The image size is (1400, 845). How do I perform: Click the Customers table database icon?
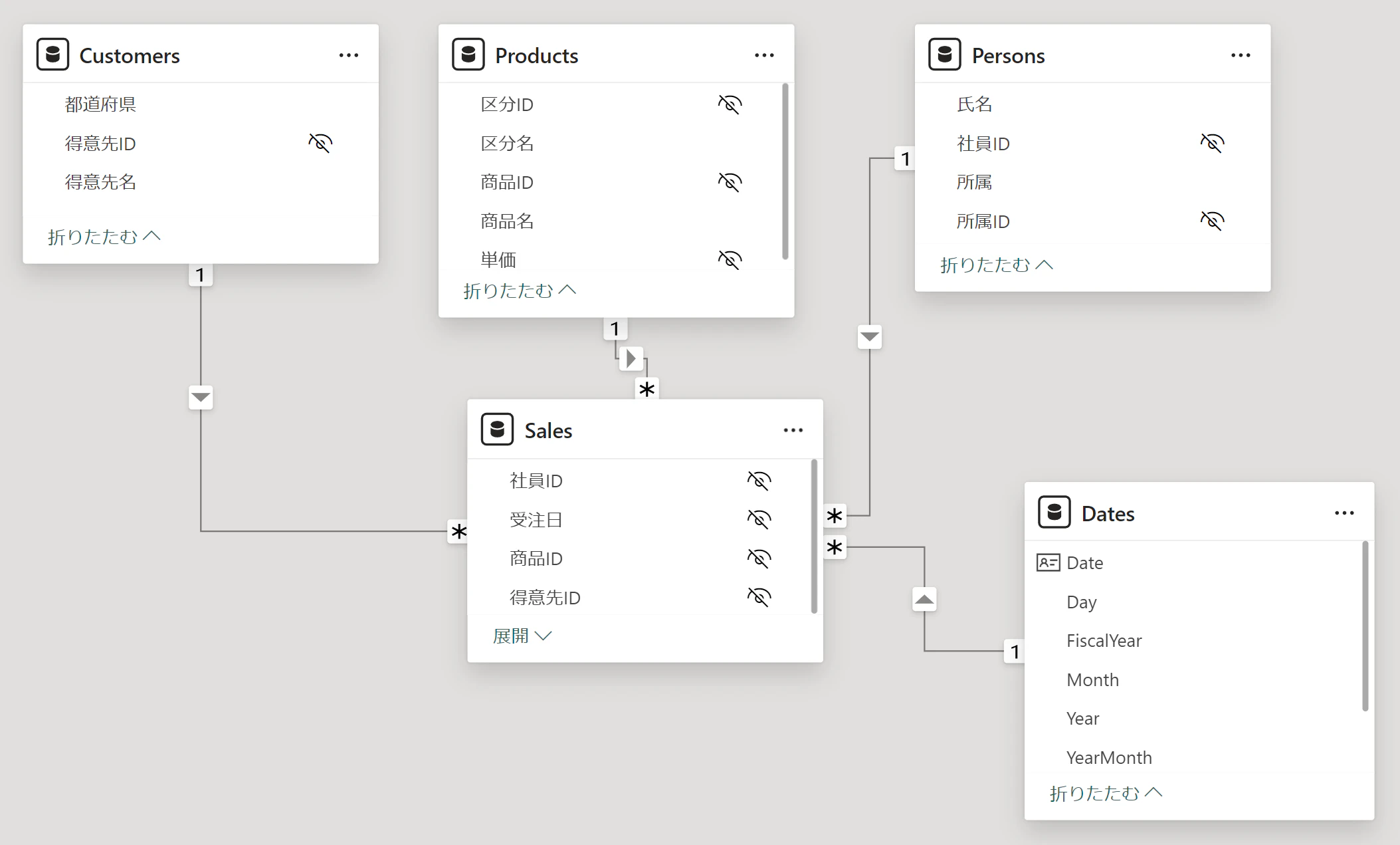pos(52,55)
